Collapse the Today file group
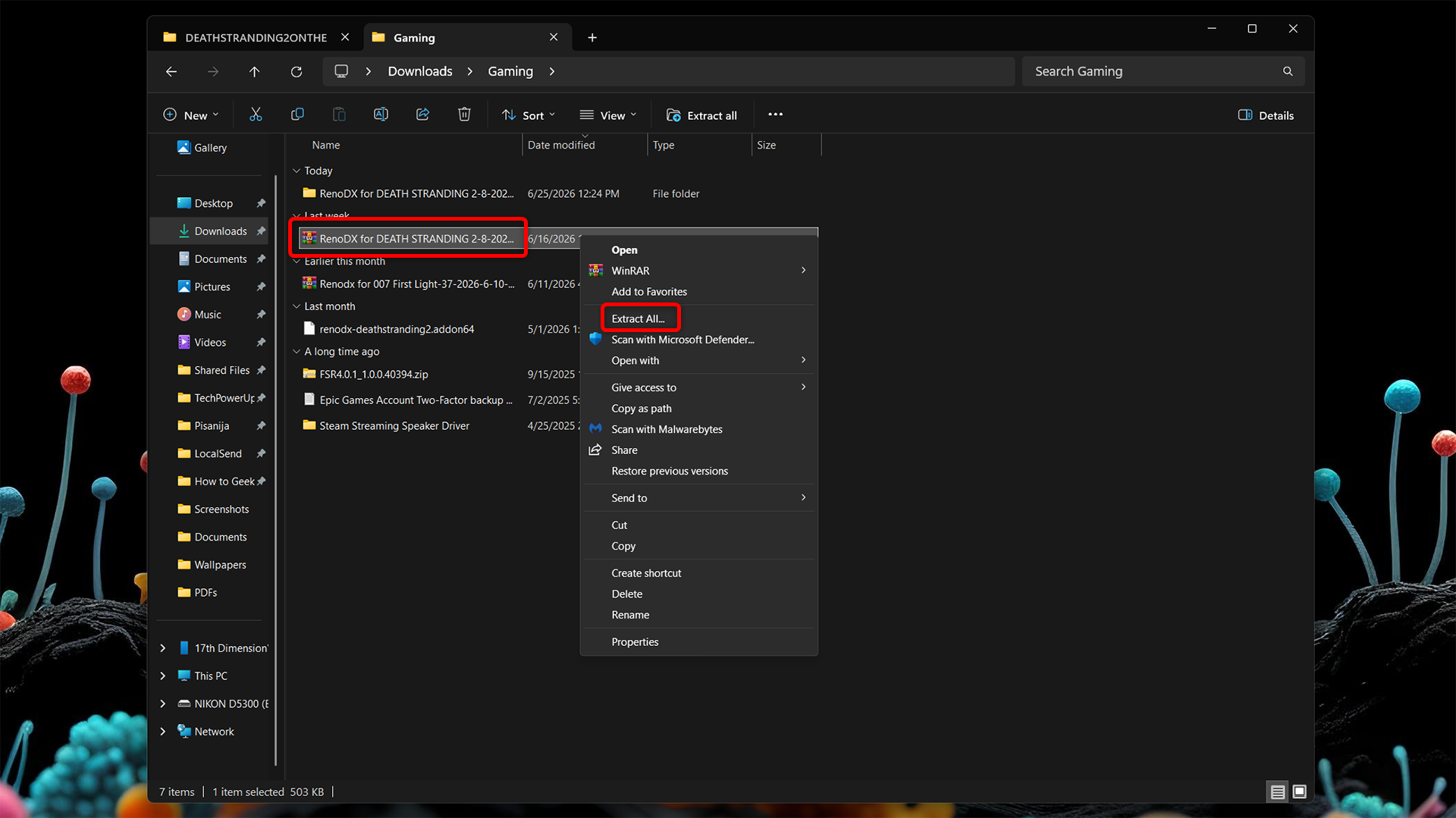The image size is (1456, 818). coord(297,171)
